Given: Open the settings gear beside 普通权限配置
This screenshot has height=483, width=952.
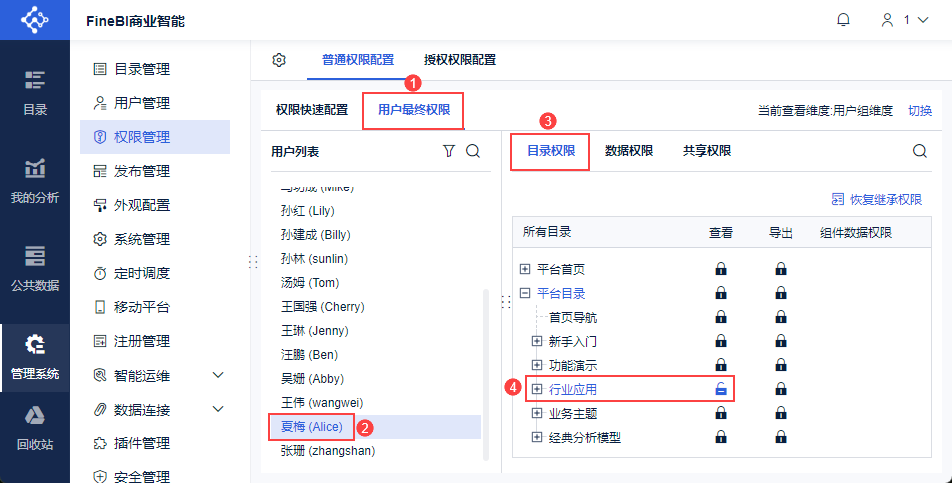Looking at the screenshot, I should [x=279, y=60].
